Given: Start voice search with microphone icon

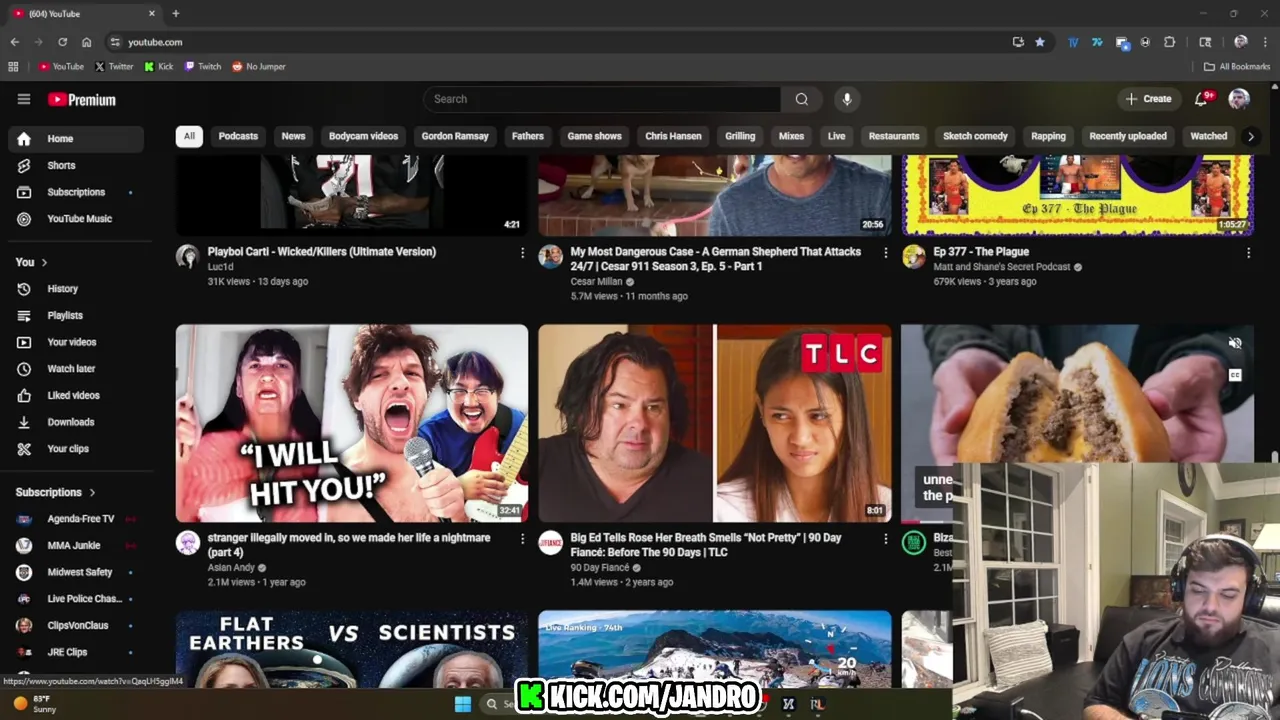Looking at the screenshot, I should [x=847, y=99].
